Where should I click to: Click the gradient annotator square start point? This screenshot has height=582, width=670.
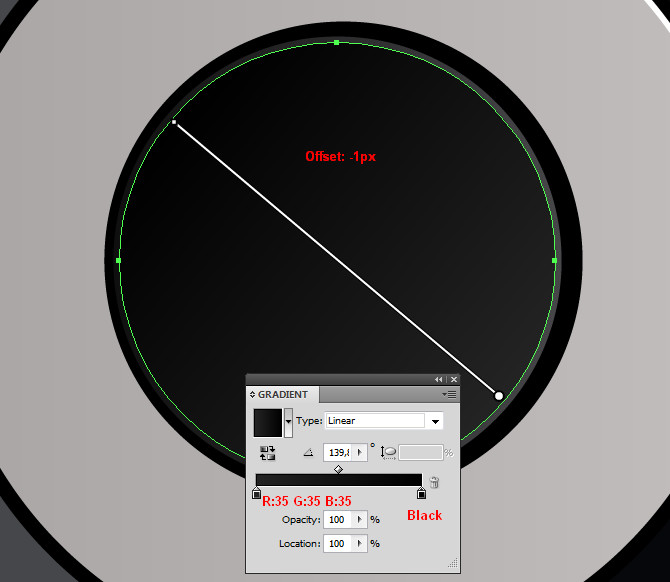tap(174, 122)
